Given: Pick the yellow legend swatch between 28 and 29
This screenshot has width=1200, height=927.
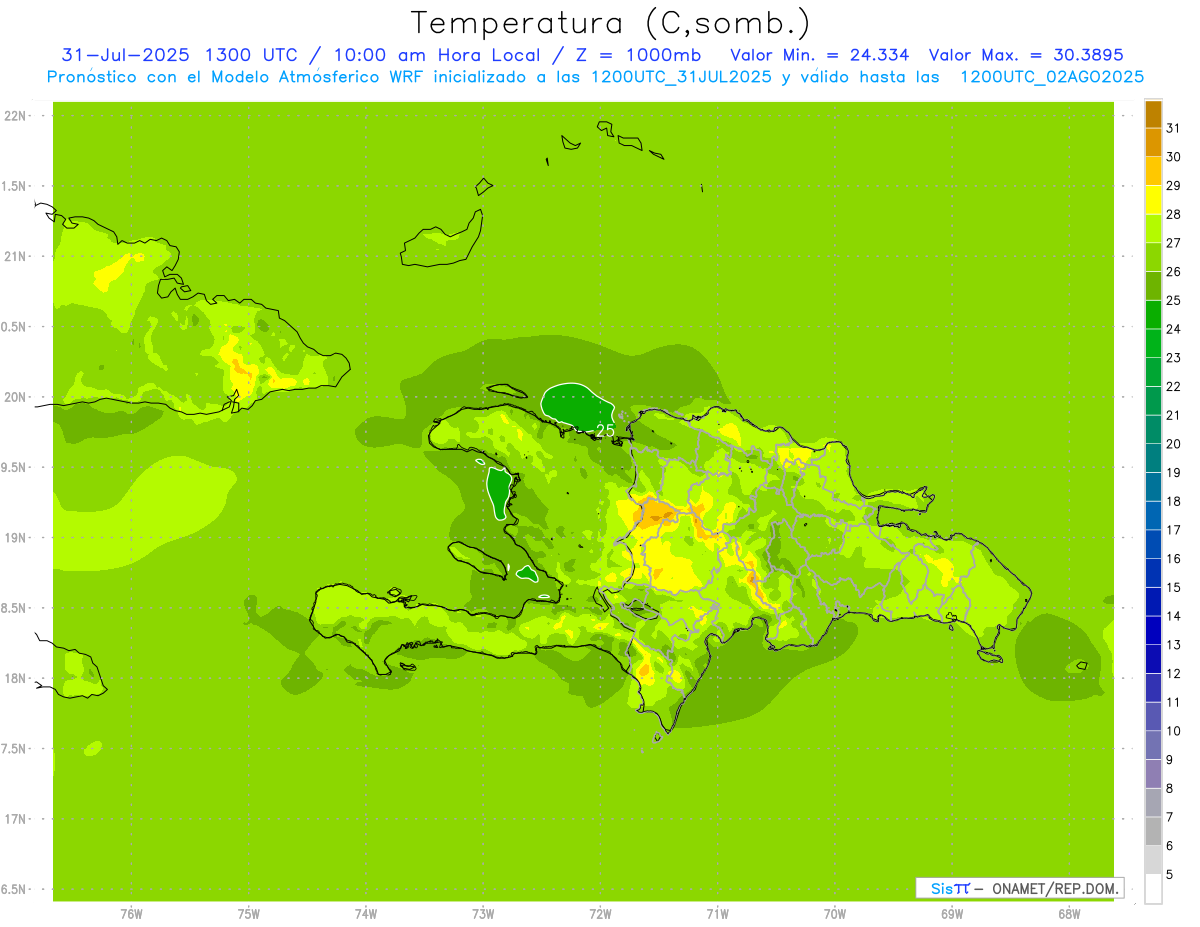Looking at the screenshot, I should pos(1153,200).
